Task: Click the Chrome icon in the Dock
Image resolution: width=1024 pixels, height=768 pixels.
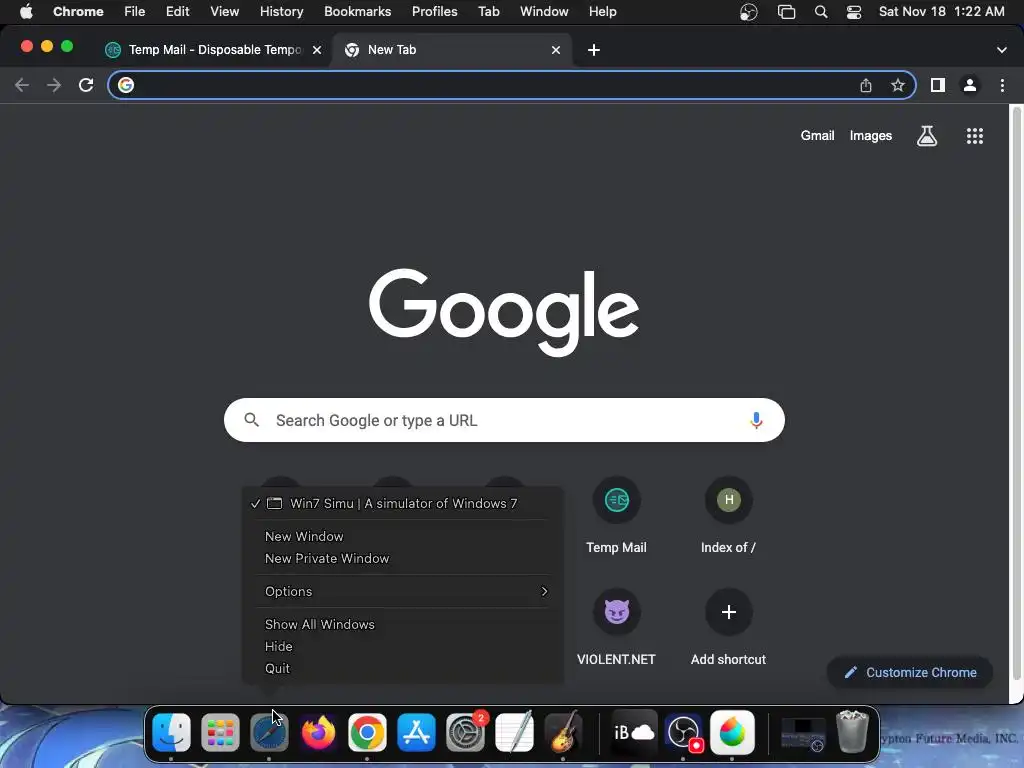Action: [367, 732]
